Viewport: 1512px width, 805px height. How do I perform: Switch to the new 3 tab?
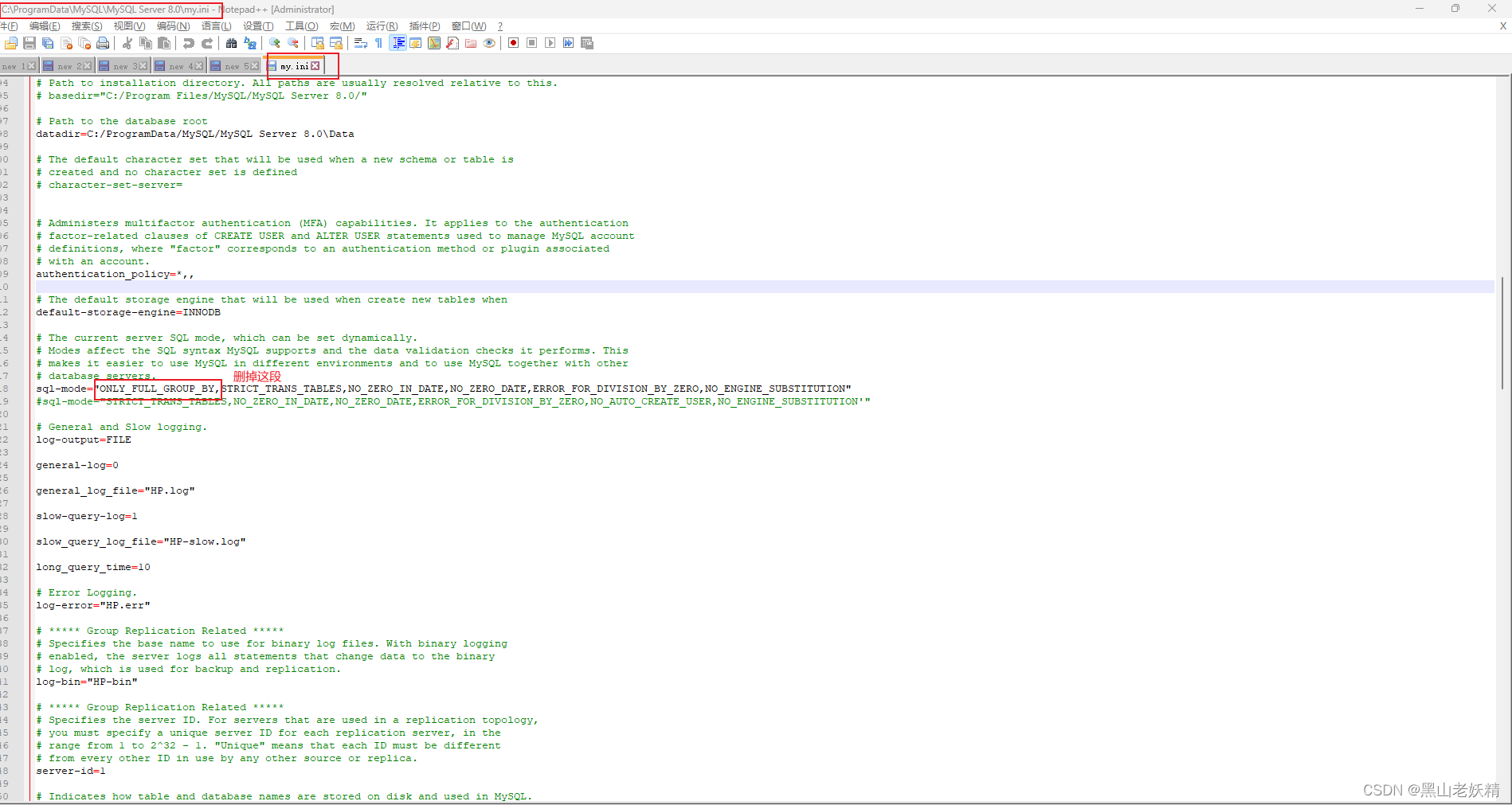(x=123, y=66)
